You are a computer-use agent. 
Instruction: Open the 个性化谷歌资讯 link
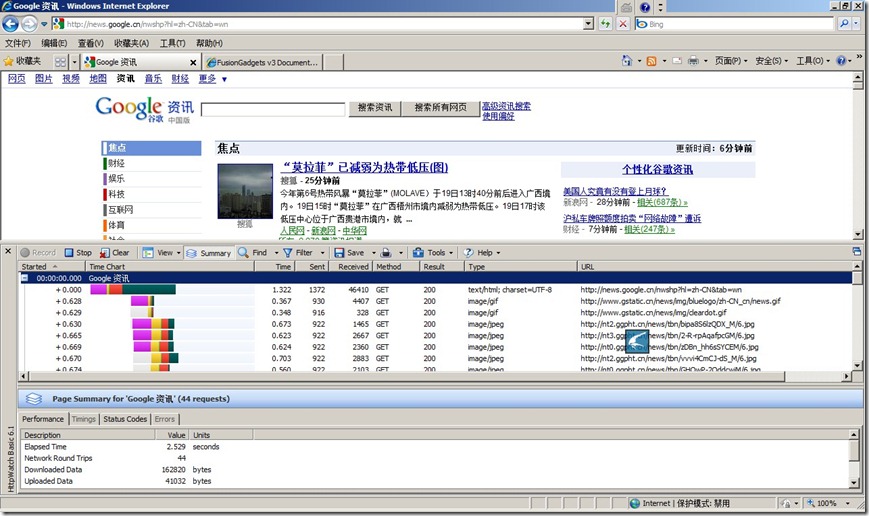pos(657,170)
